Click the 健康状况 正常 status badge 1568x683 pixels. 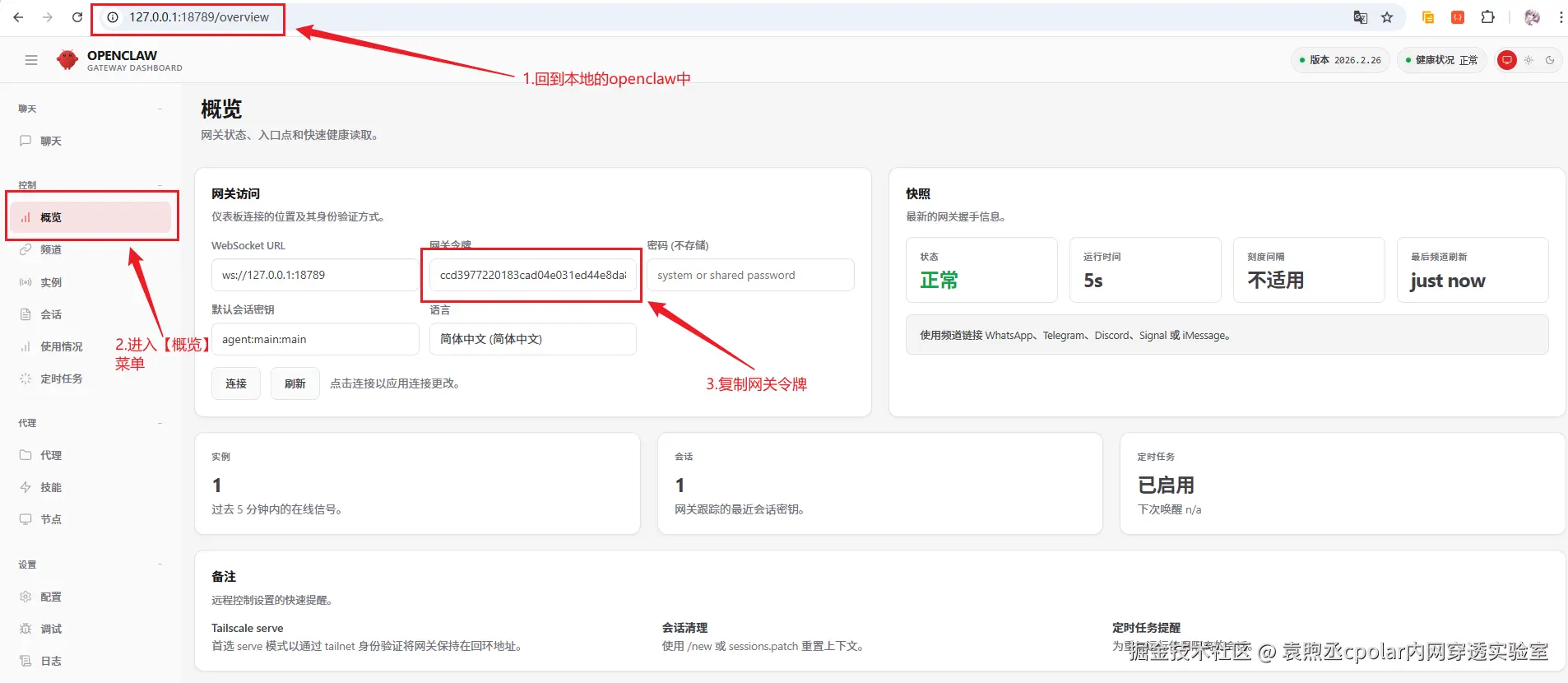[1442, 60]
